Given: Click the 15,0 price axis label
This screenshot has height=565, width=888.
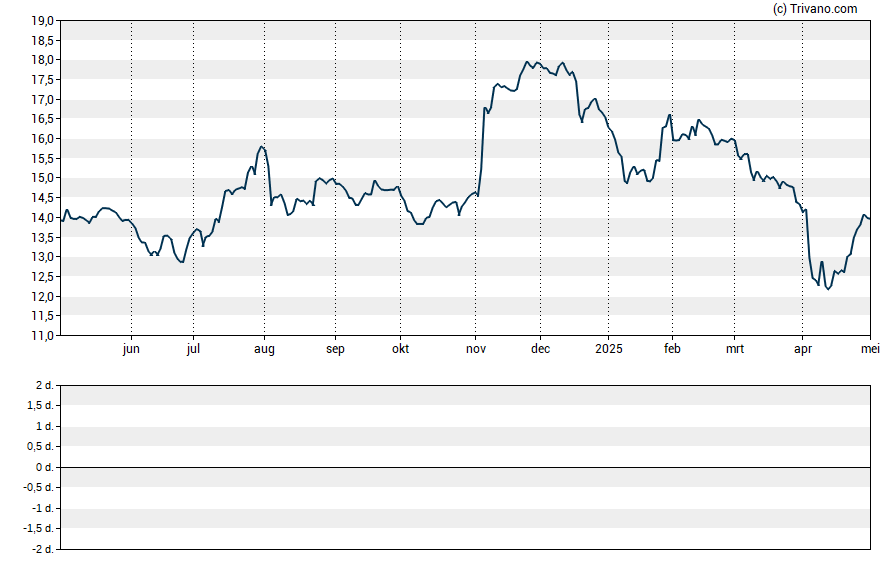Looking at the screenshot, I should tap(42, 178).
